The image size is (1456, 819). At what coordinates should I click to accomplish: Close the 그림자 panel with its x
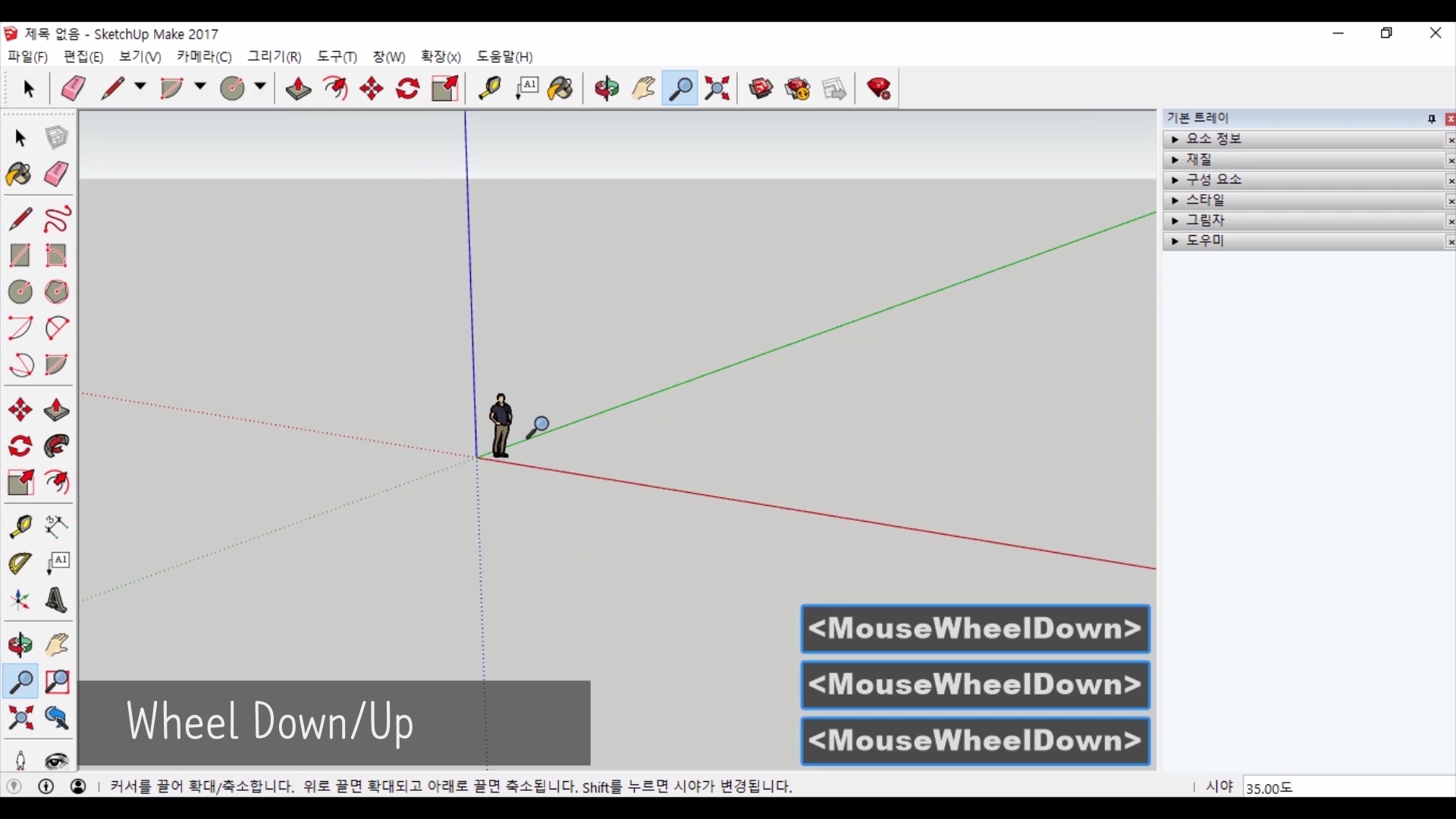pos(1450,221)
